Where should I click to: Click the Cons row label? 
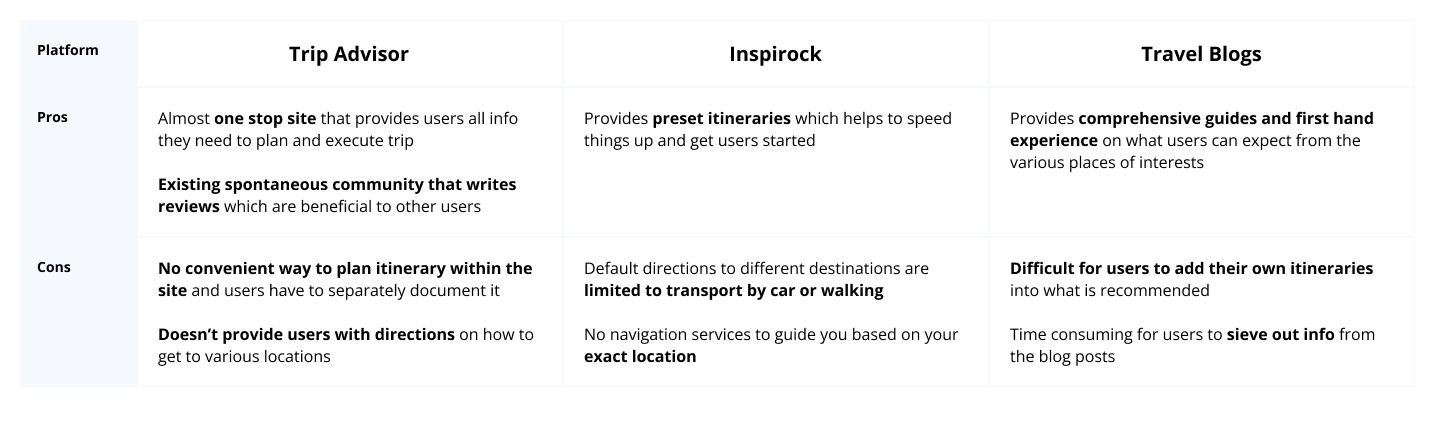[54, 267]
